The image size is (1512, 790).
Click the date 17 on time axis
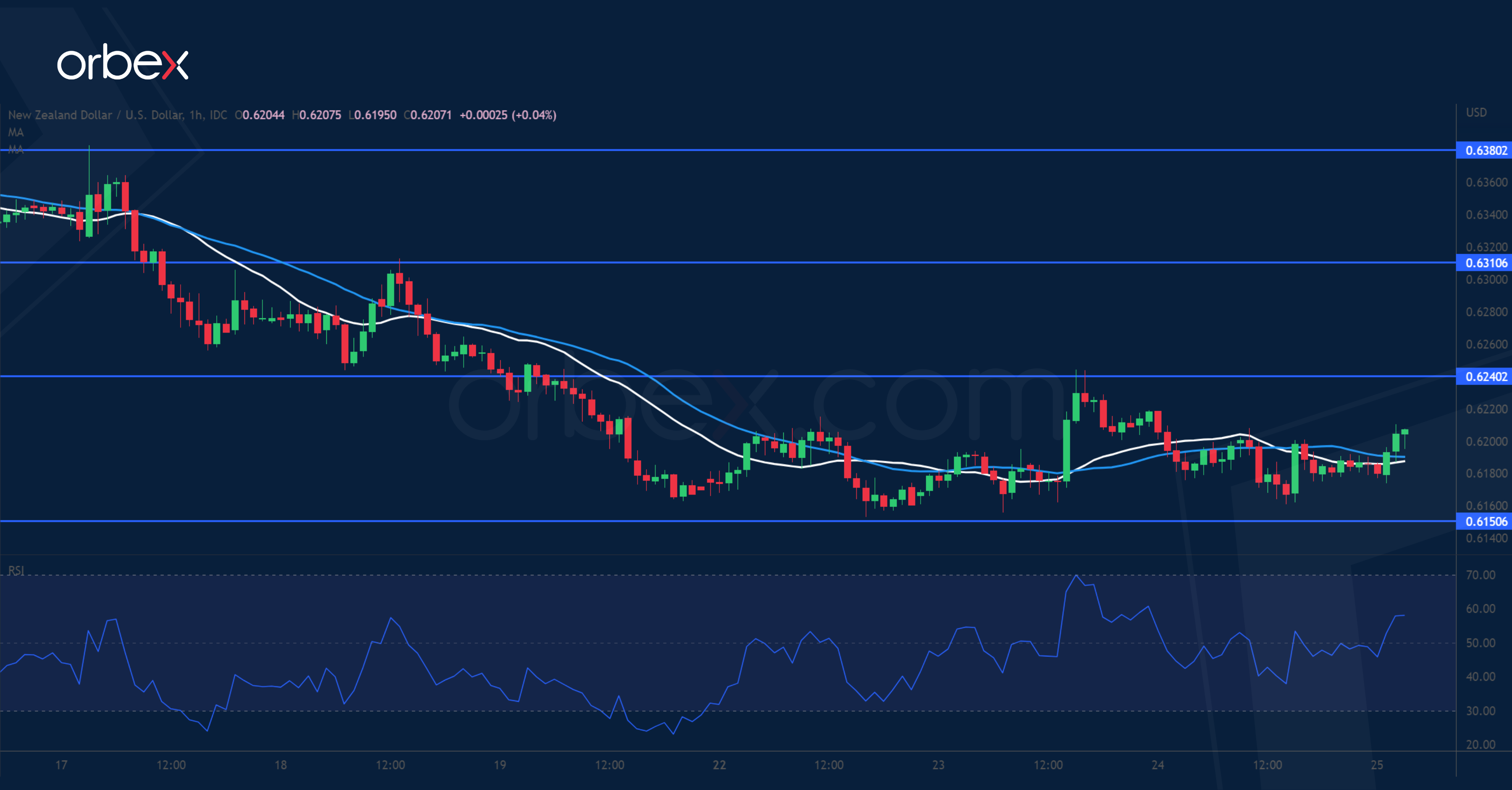click(61, 765)
